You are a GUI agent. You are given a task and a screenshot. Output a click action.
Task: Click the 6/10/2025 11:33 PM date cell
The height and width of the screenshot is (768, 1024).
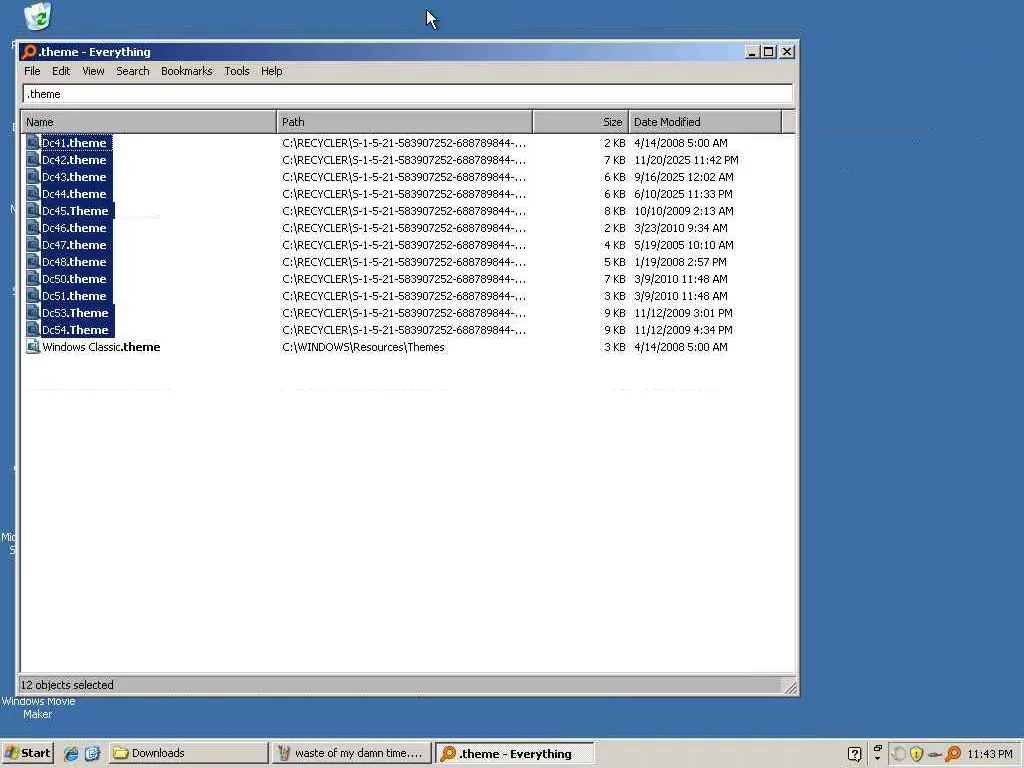point(683,194)
